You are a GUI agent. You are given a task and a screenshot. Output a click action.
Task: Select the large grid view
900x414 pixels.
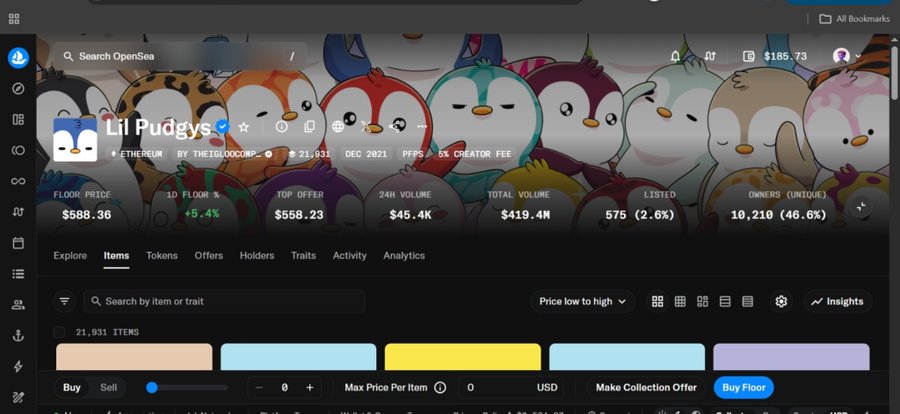[658, 301]
